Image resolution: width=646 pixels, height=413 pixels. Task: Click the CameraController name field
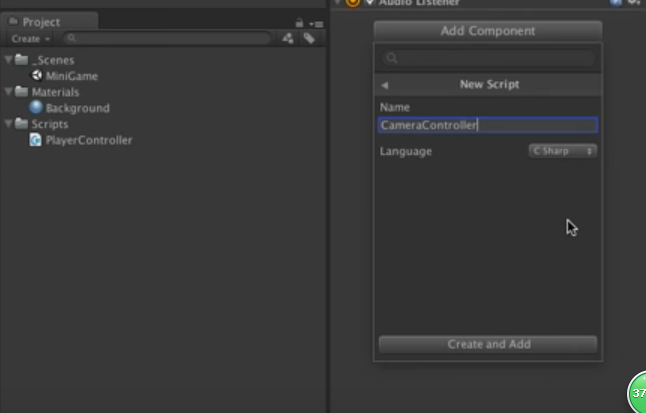[x=487, y=125]
